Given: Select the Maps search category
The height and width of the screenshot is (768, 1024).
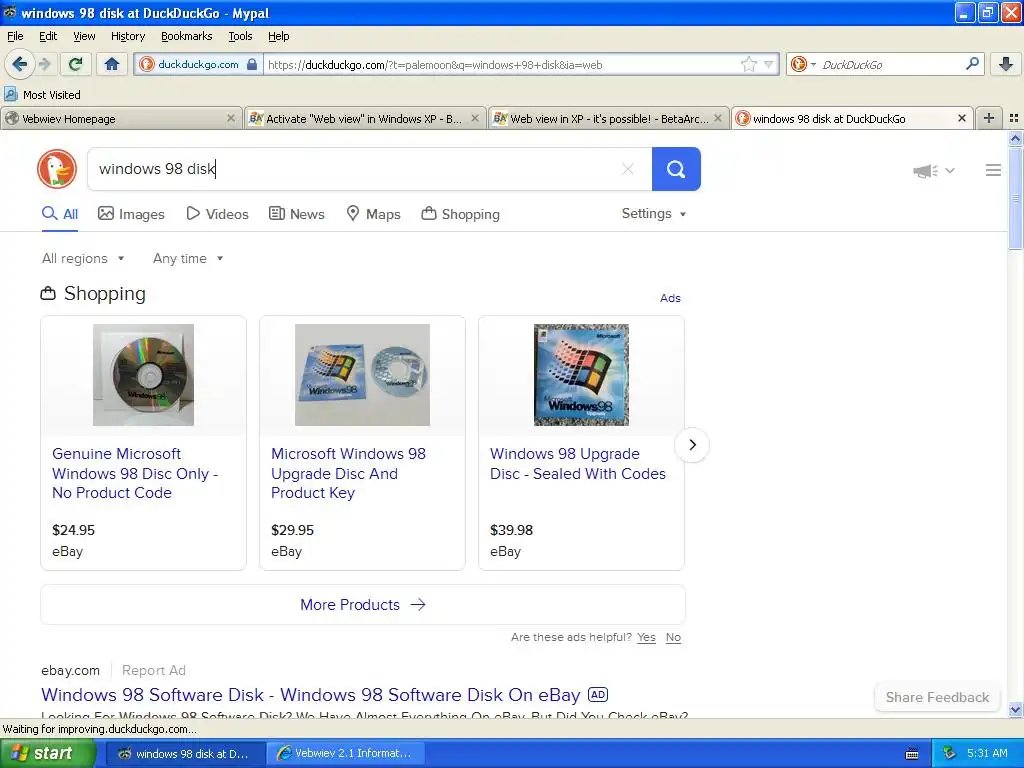Looking at the screenshot, I should point(374,214).
